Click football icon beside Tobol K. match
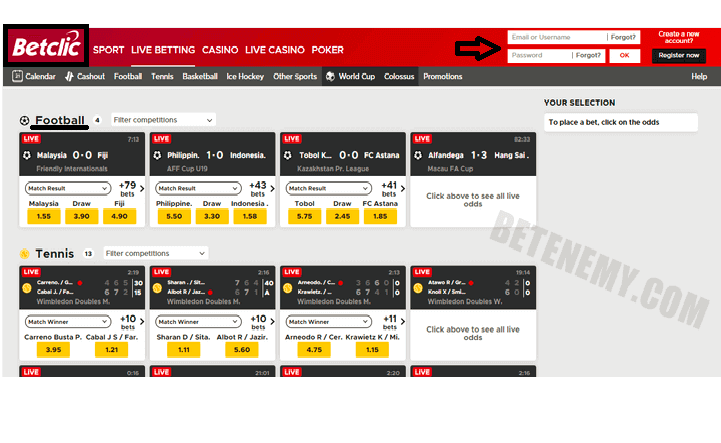This screenshot has height=443, width=721. click(x=288, y=155)
